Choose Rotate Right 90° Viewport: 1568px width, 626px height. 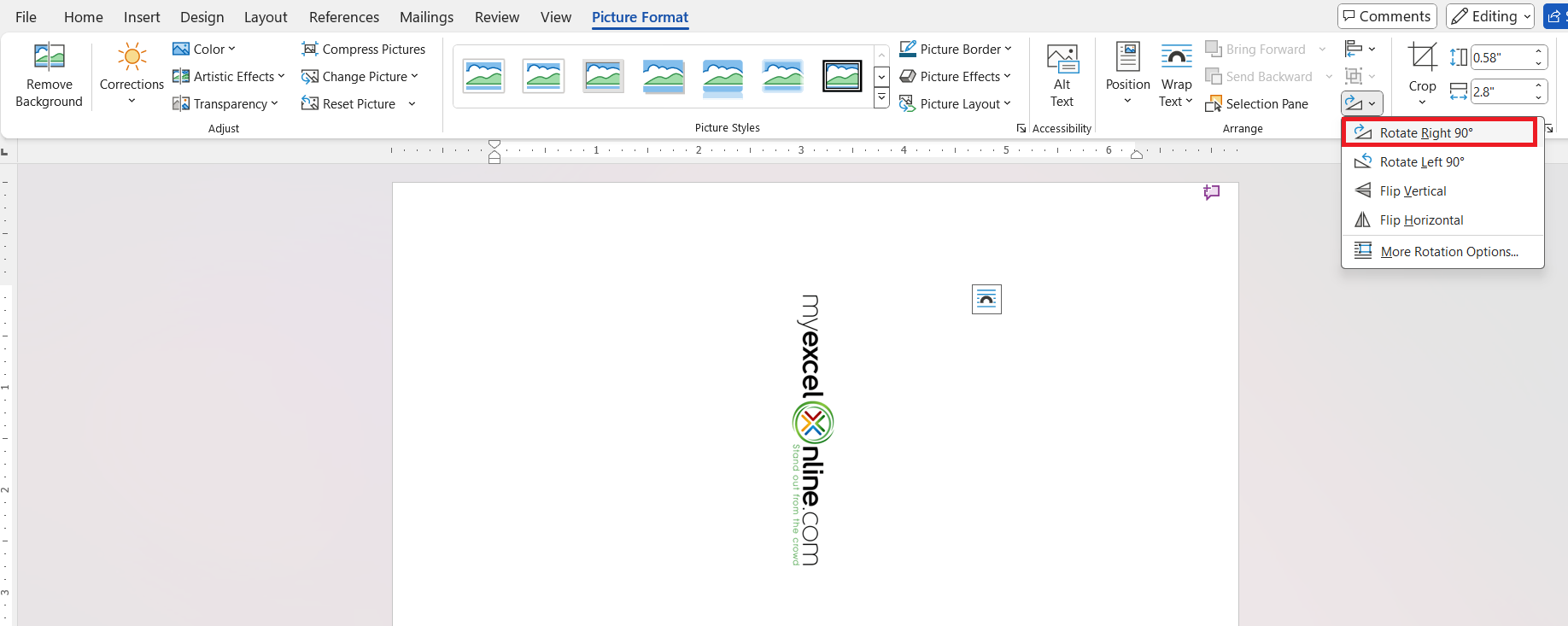(x=1439, y=132)
